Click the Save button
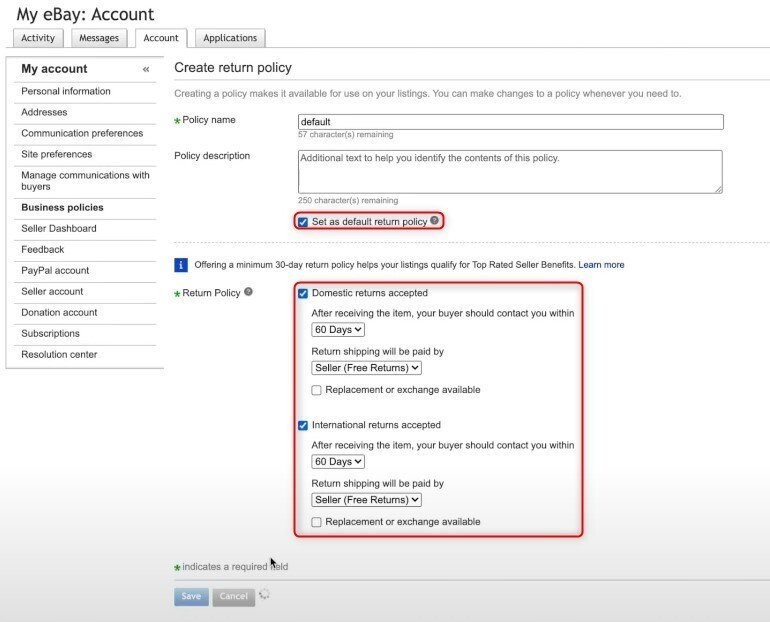The image size is (770, 622). [191, 596]
